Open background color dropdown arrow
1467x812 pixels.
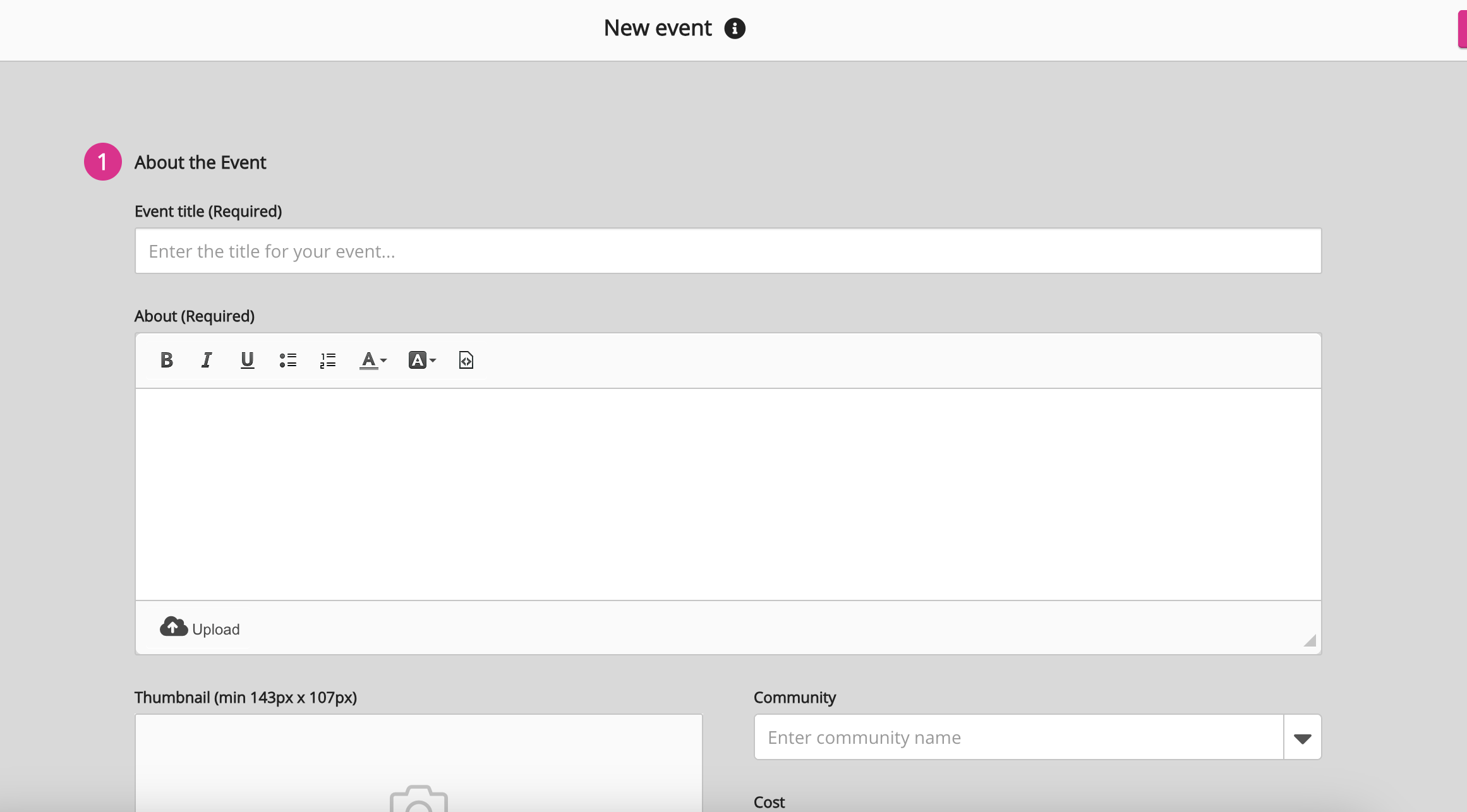[x=433, y=361]
